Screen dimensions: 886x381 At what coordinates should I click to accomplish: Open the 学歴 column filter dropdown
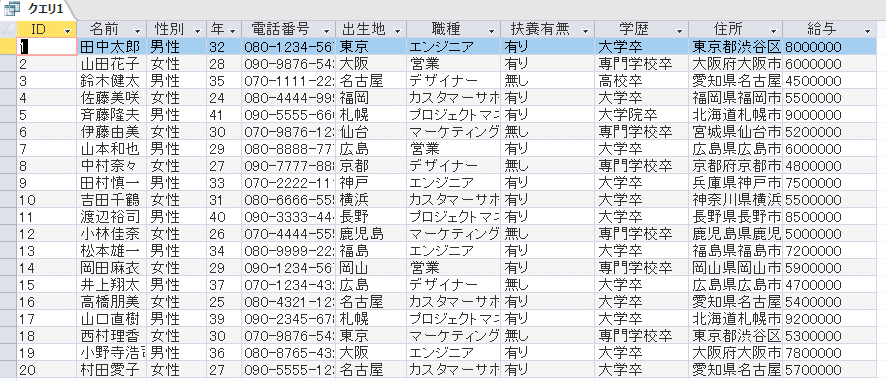pos(680,30)
